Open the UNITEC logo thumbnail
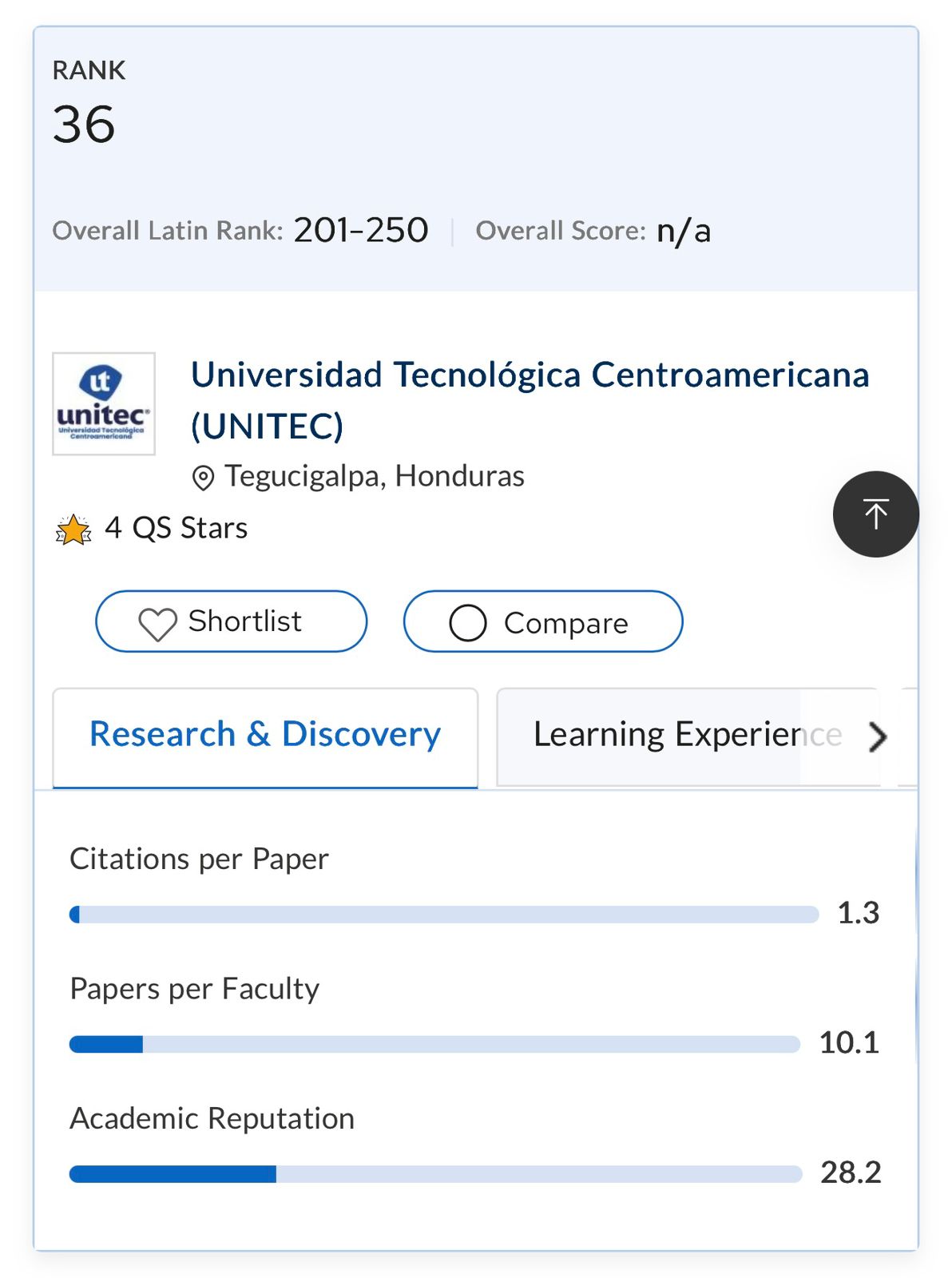The width and height of the screenshot is (952, 1278). point(104,403)
